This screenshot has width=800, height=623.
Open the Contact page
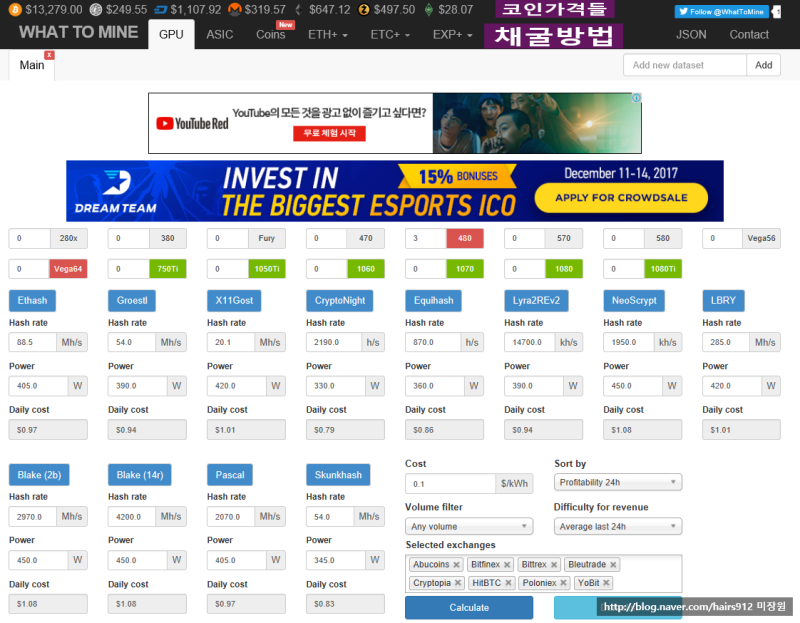coord(748,35)
